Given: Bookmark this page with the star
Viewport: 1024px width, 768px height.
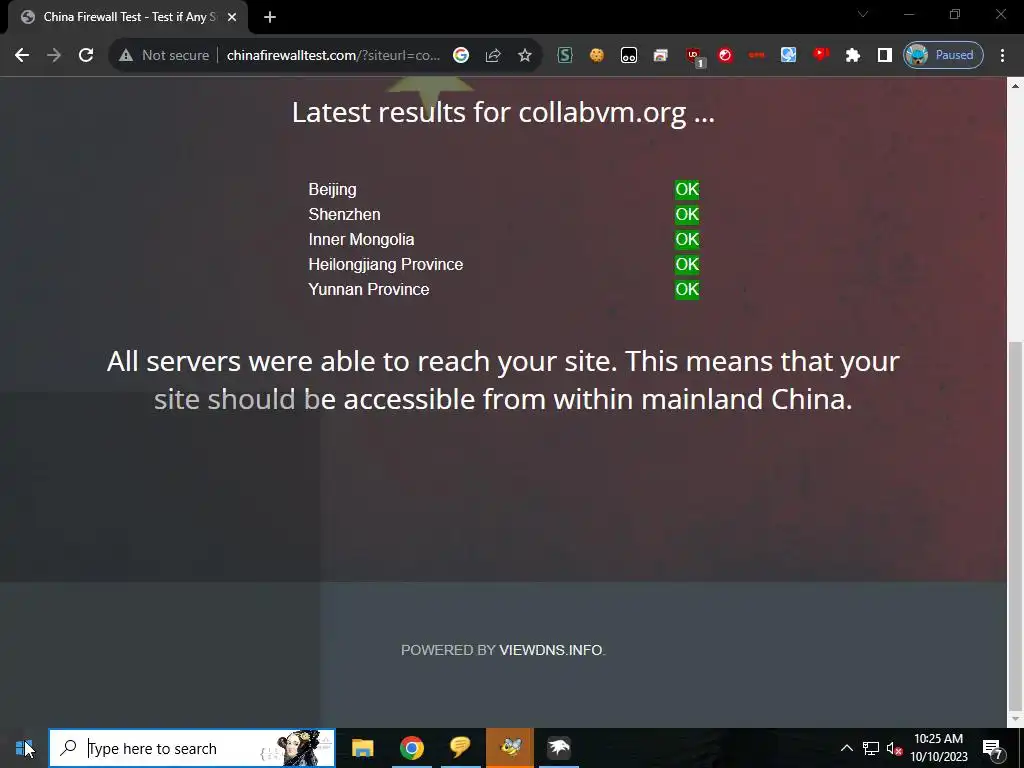Looking at the screenshot, I should [x=524, y=56].
